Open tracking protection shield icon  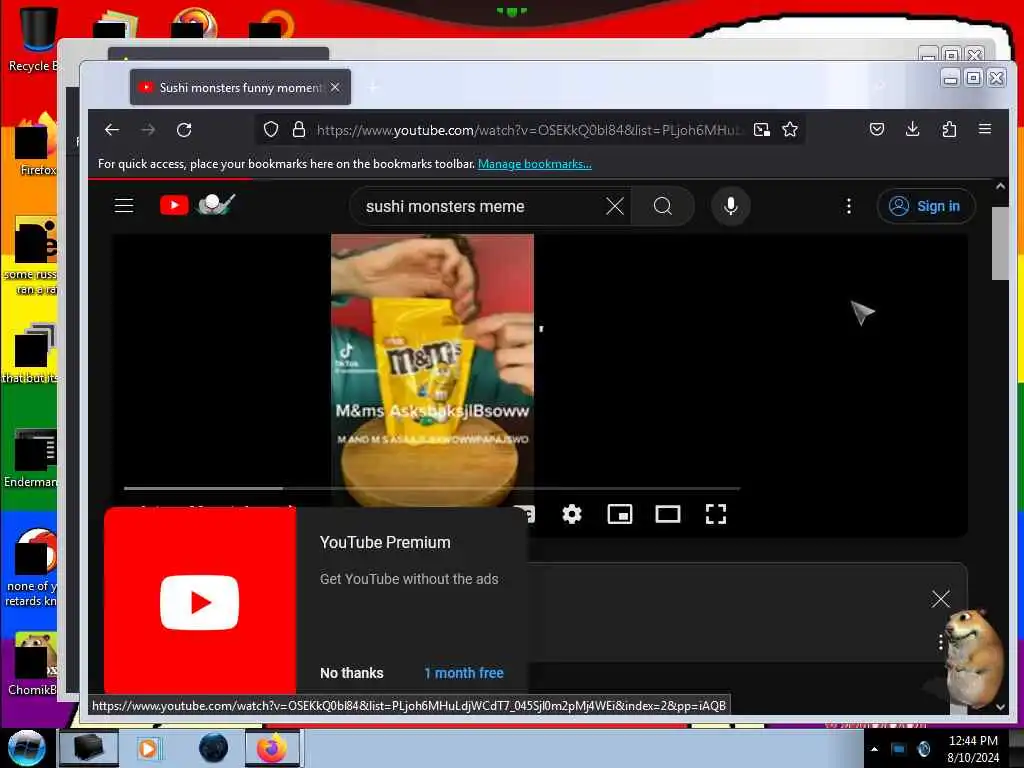tap(271, 130)
